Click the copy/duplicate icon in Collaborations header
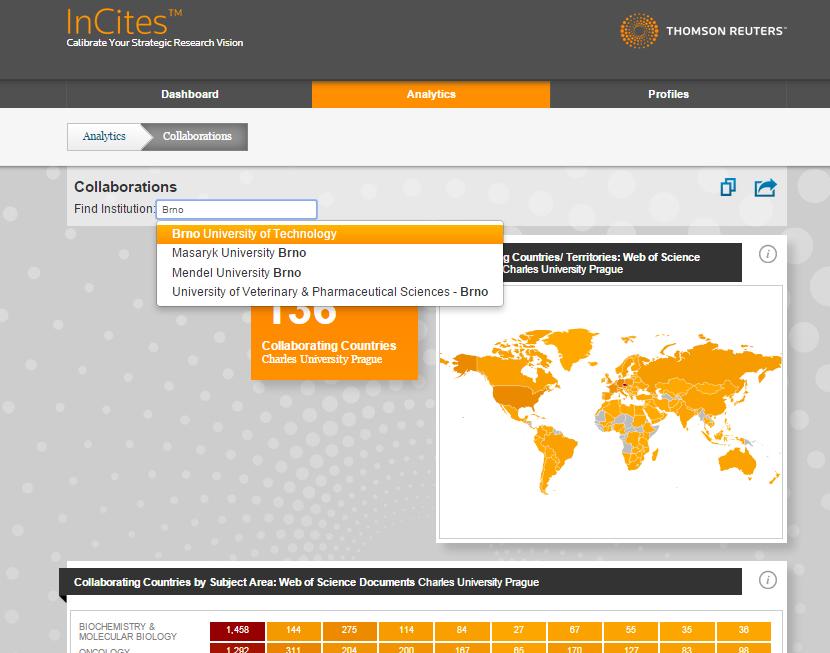Viewport: 830px width, 653px height. (728, 187)
